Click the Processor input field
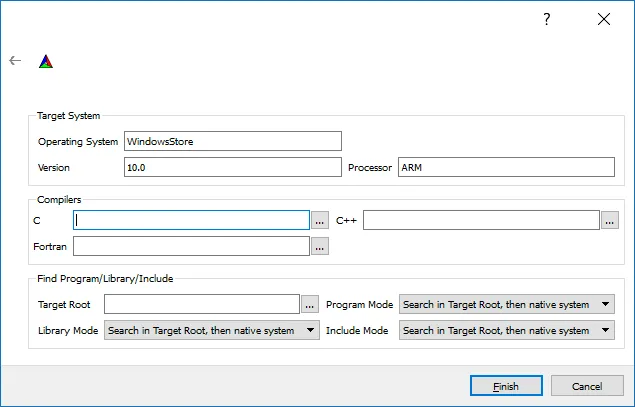This screenshot has width=635, height=407. click(505, 167)
